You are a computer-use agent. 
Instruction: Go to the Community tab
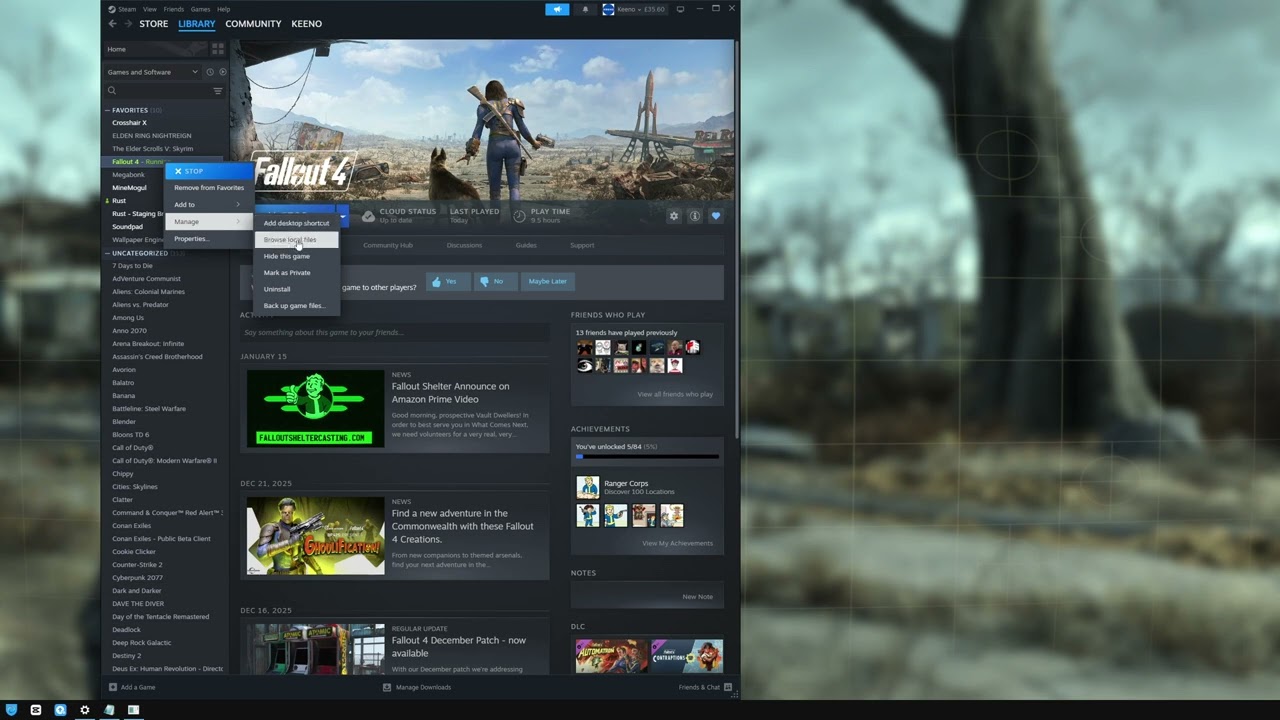tap(253, 24)
